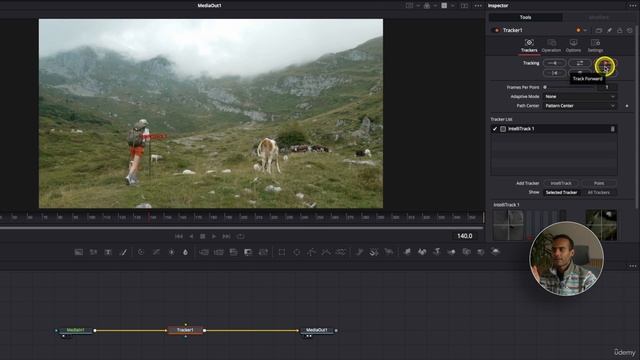The image size is (640, 360).
Task: Switch to the Modifiers tab
Action: click(x=599, y=17)
